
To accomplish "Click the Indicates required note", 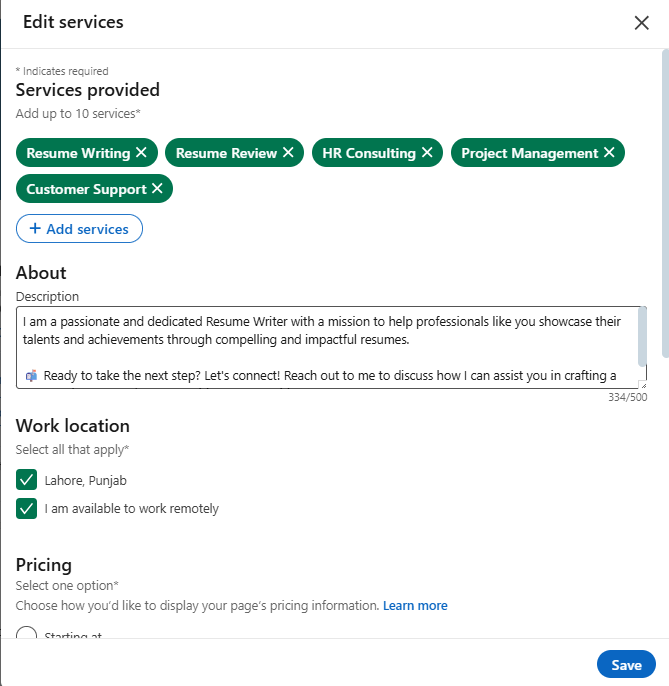I will pos(62,71).
